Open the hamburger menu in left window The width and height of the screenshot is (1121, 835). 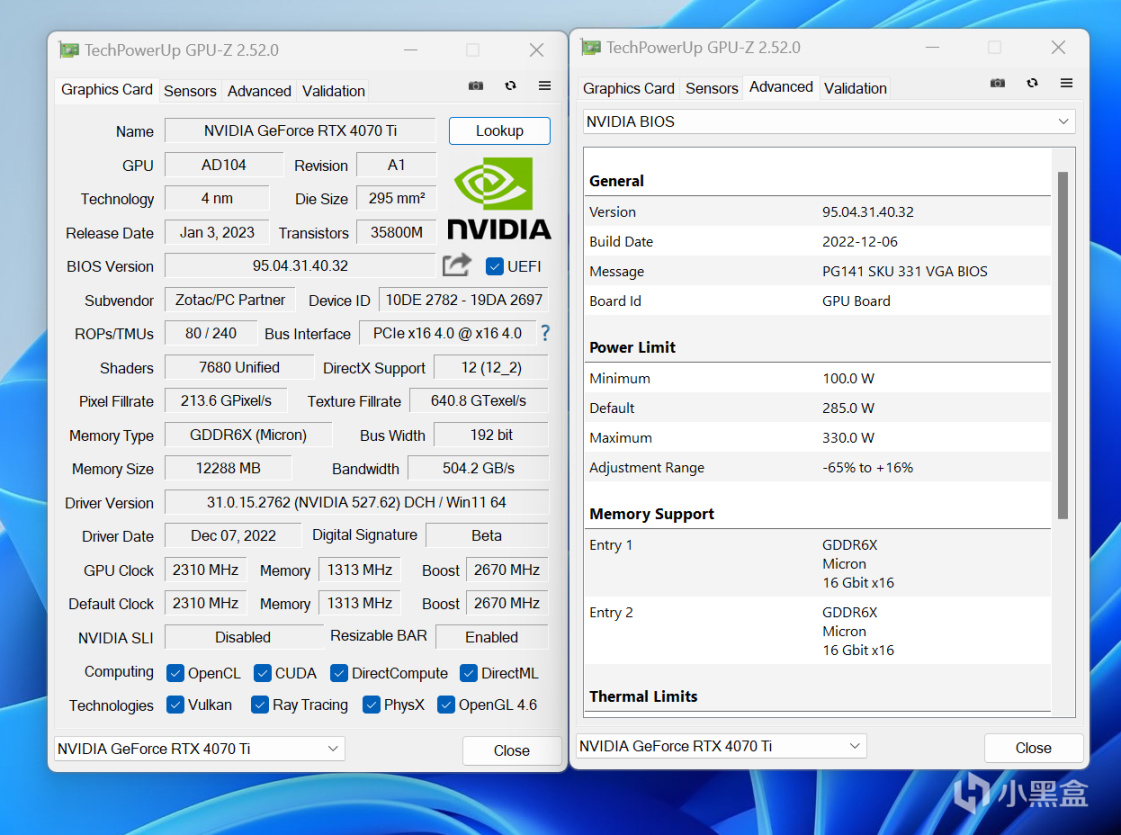click(x=545, y=86)
